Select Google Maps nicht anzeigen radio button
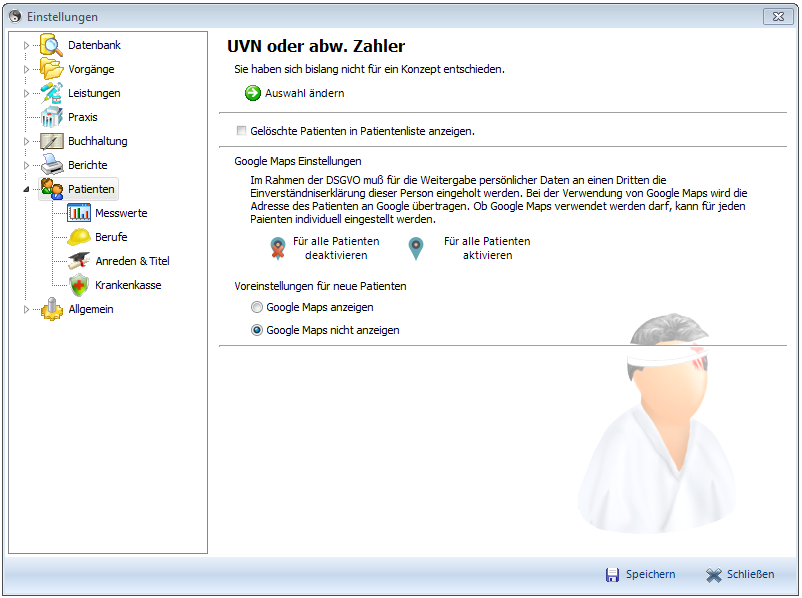The width and height of the screenshot is (802, 598). coord(257,330)
